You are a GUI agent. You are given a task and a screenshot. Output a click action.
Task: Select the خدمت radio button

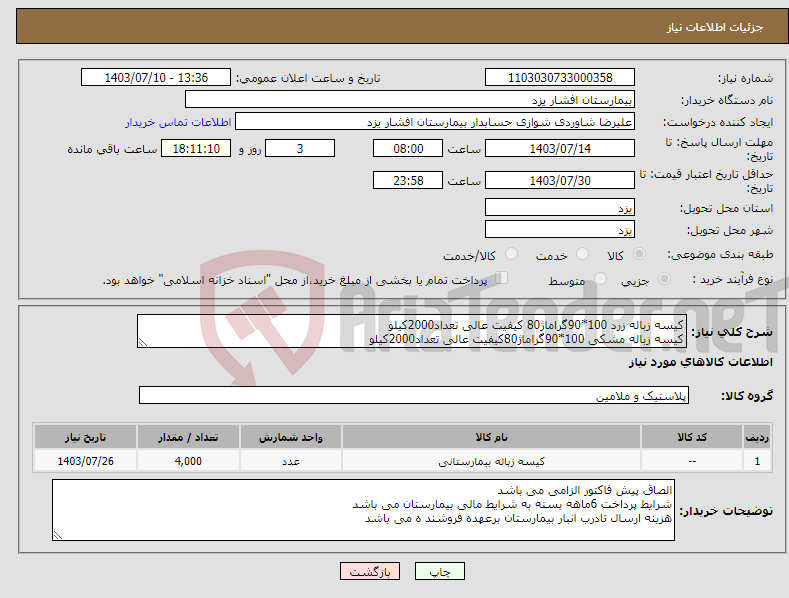(x=582, y=254)
